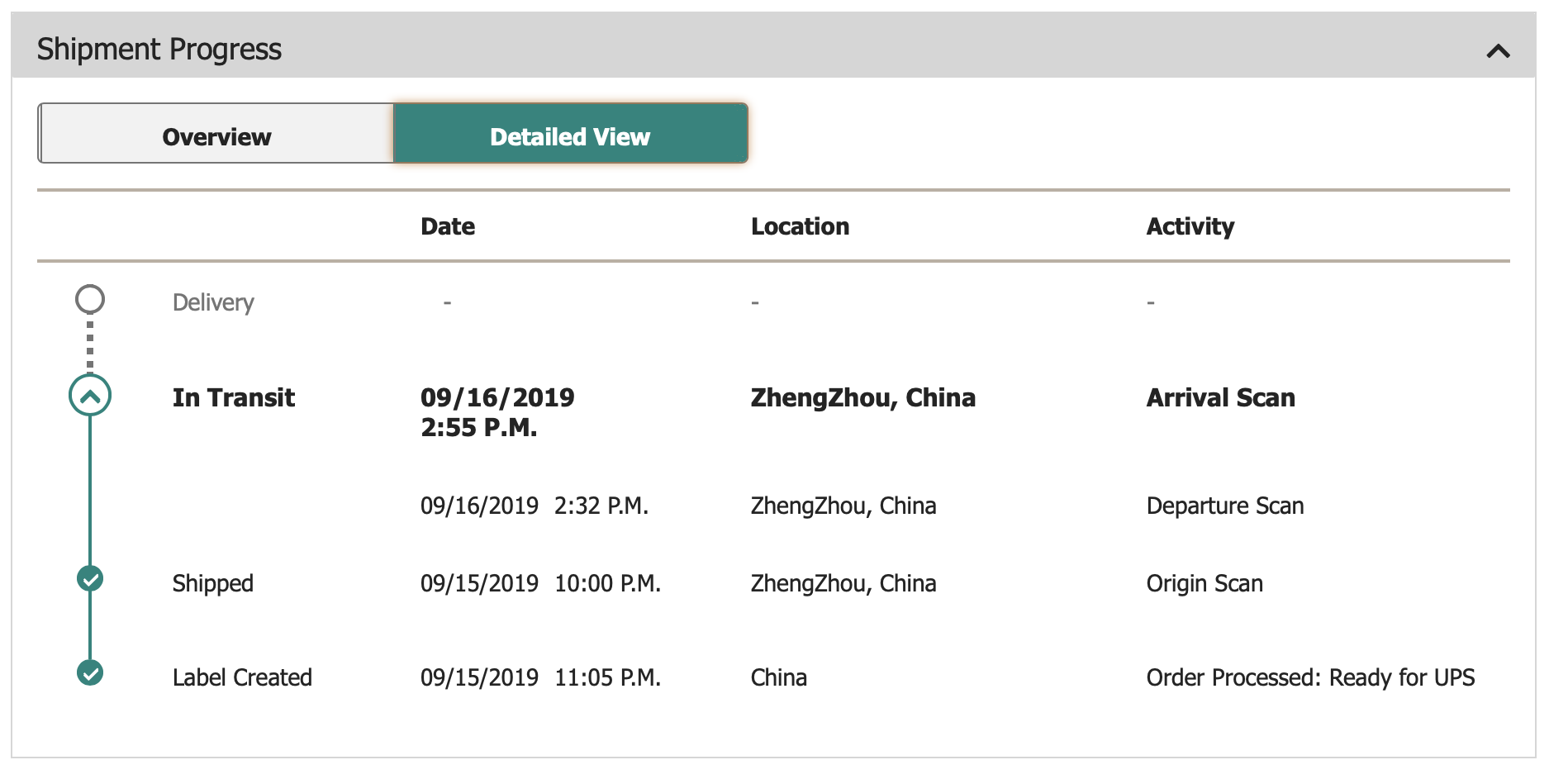Click the Shipped status label

click(x=213, y=583)
